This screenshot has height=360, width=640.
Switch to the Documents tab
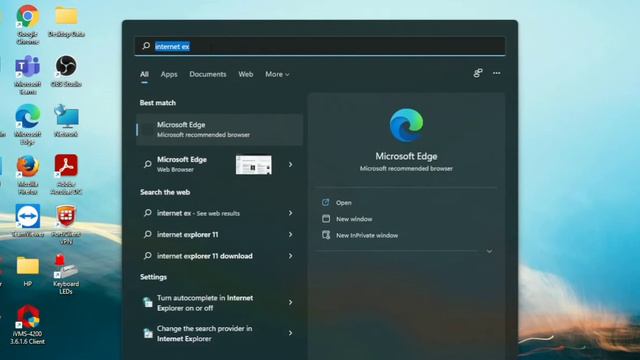click(x=208, y=74)
